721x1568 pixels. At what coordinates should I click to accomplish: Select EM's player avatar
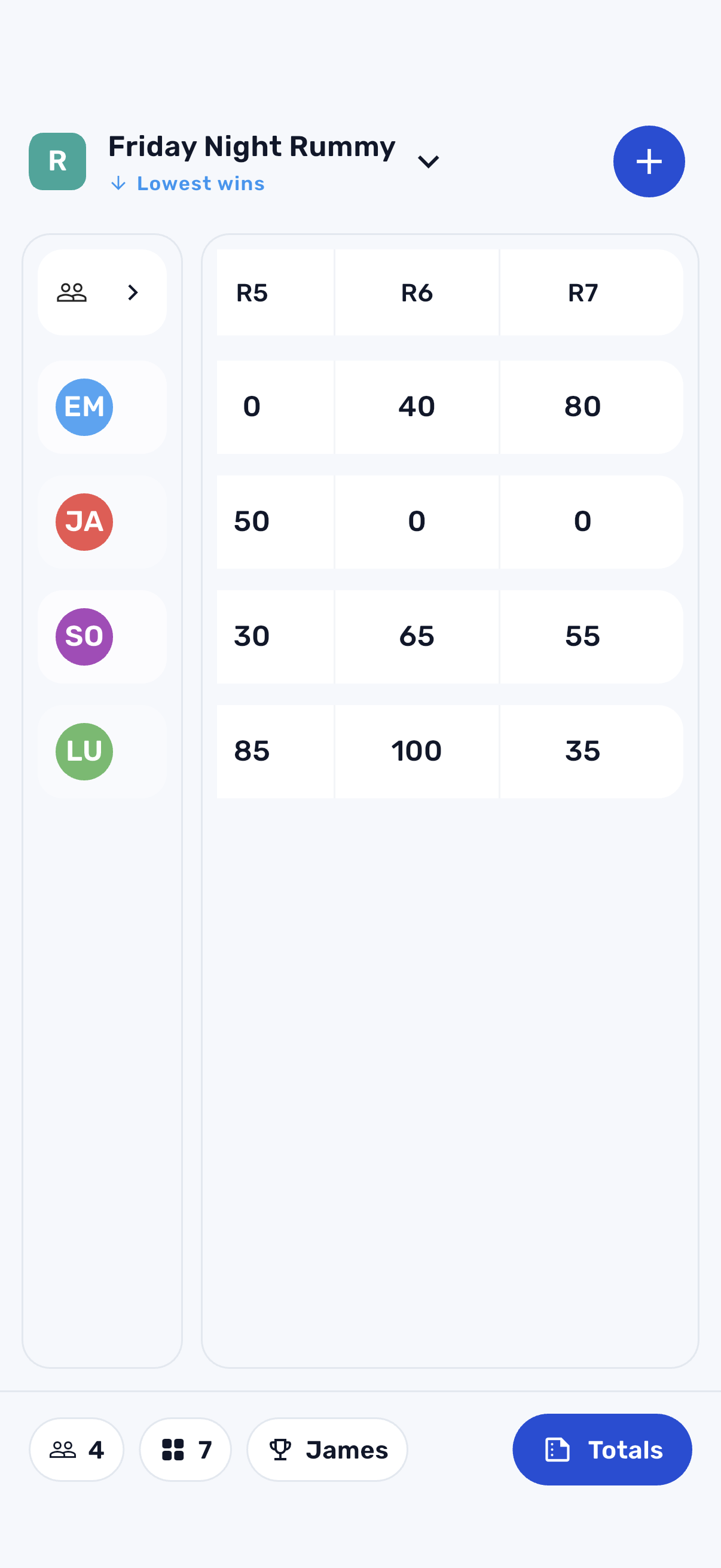point(84,407)
